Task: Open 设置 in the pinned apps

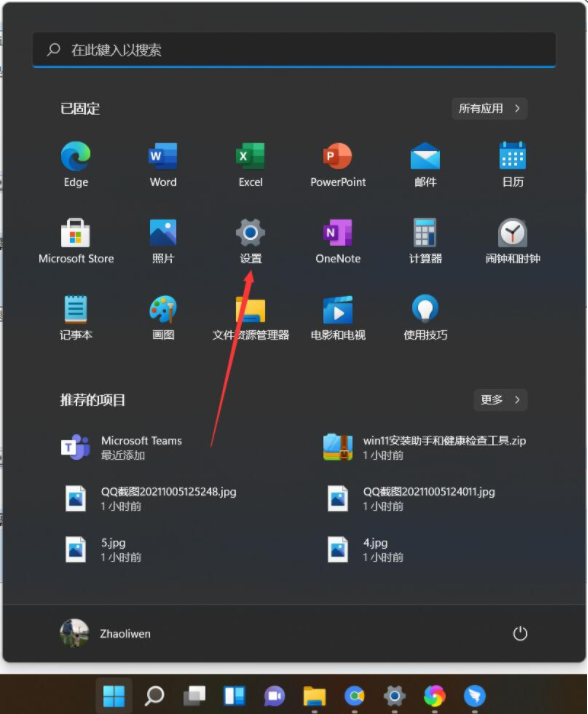Action: [x=251, y=241]
